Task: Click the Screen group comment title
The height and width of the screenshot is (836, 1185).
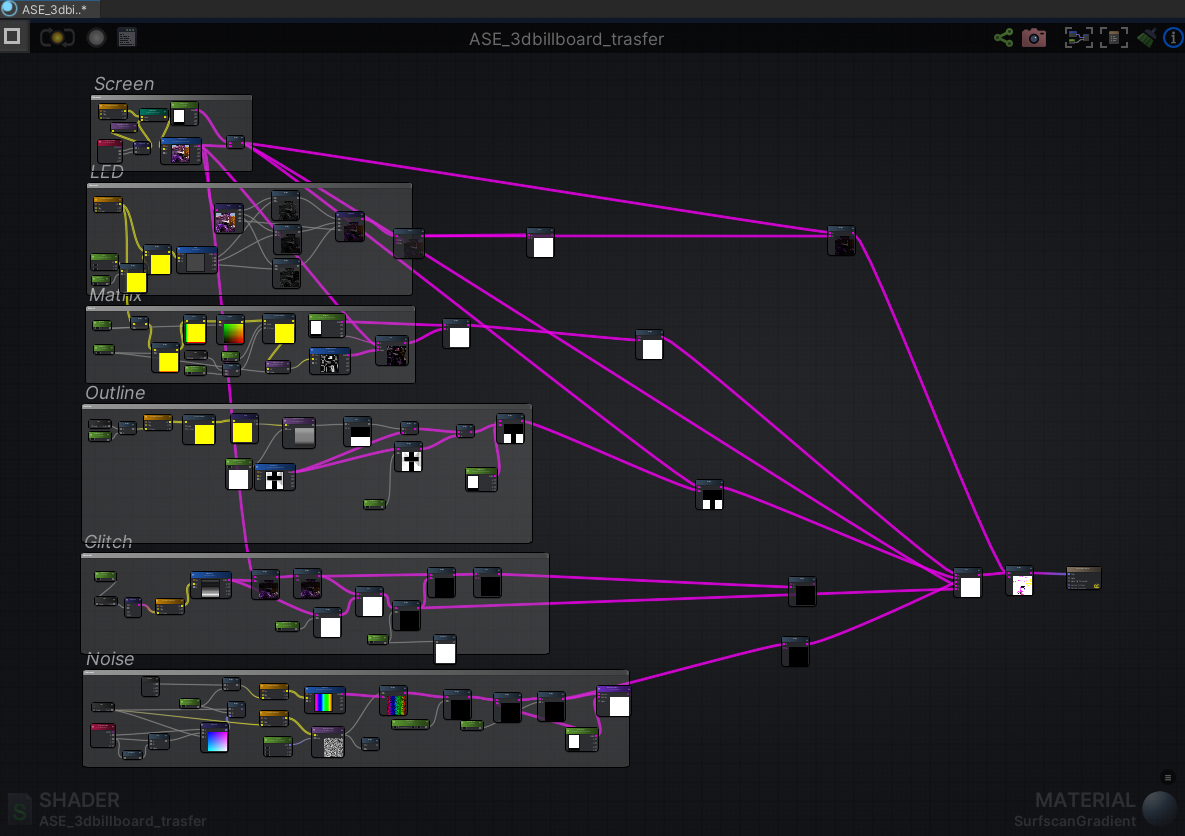Action: point(124,84)
